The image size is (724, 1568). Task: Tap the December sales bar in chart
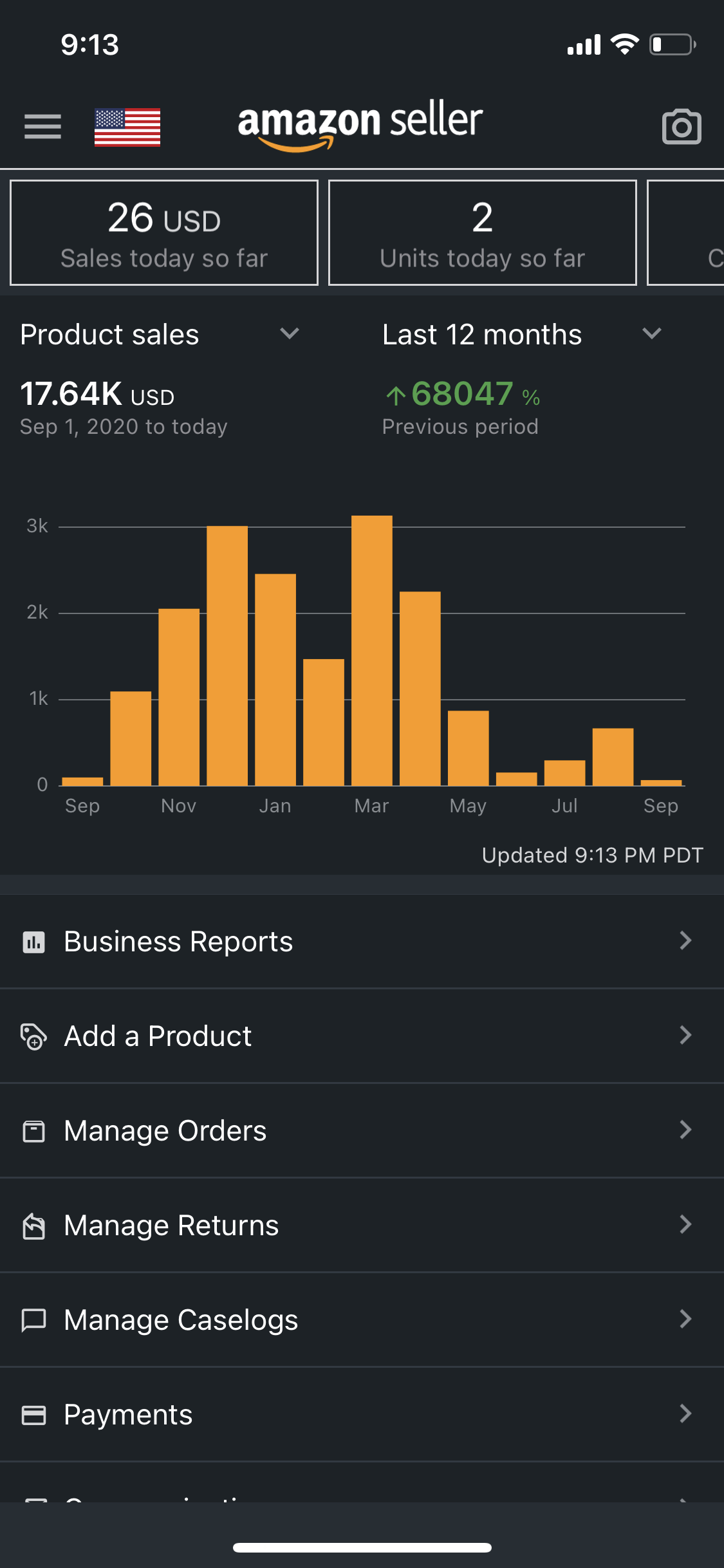pyautogui.click(x=227, y=655)
